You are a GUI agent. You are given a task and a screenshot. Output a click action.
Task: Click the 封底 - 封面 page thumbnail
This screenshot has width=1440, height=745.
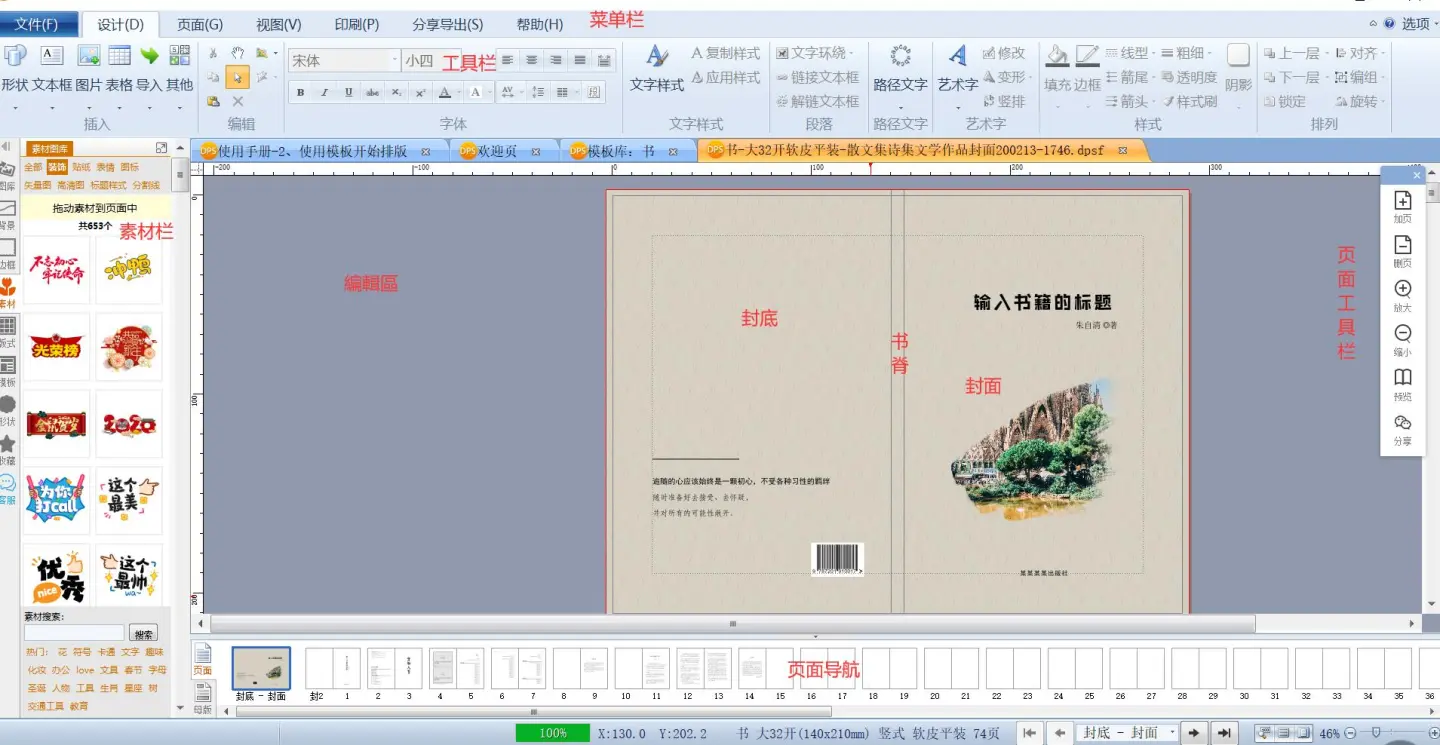261,668
